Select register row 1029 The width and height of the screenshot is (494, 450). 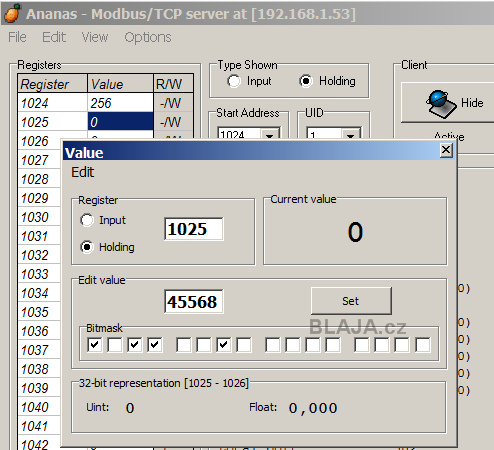click(x=40, y=198)
